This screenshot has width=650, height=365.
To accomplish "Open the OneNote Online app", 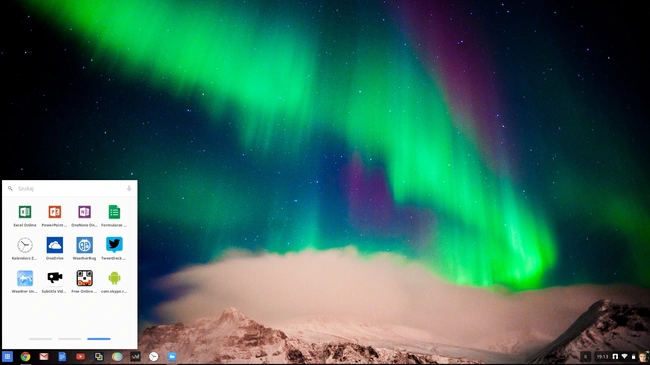I will click(x=84, y=216).
